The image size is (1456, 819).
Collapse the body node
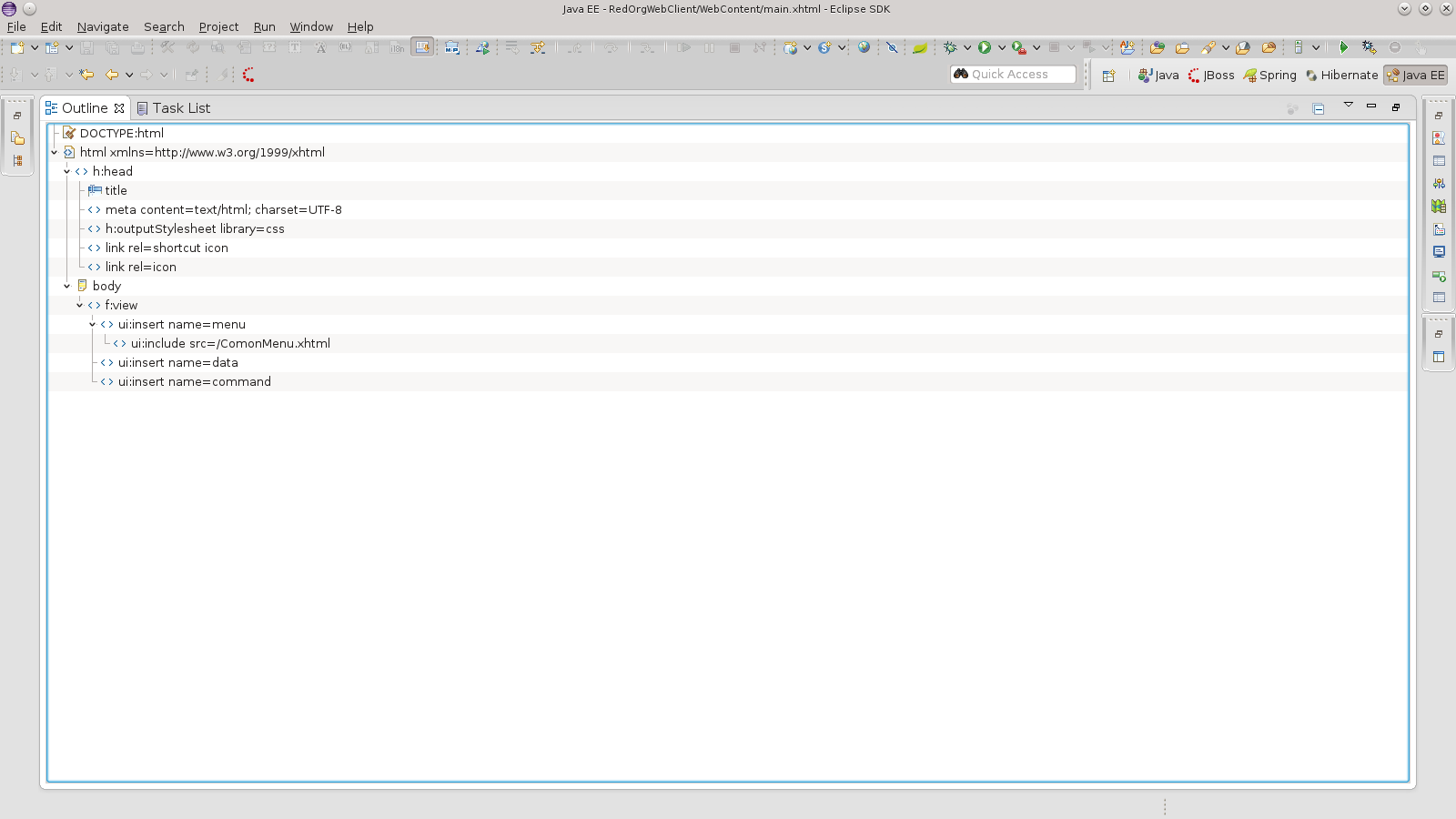tap(67, 286)
